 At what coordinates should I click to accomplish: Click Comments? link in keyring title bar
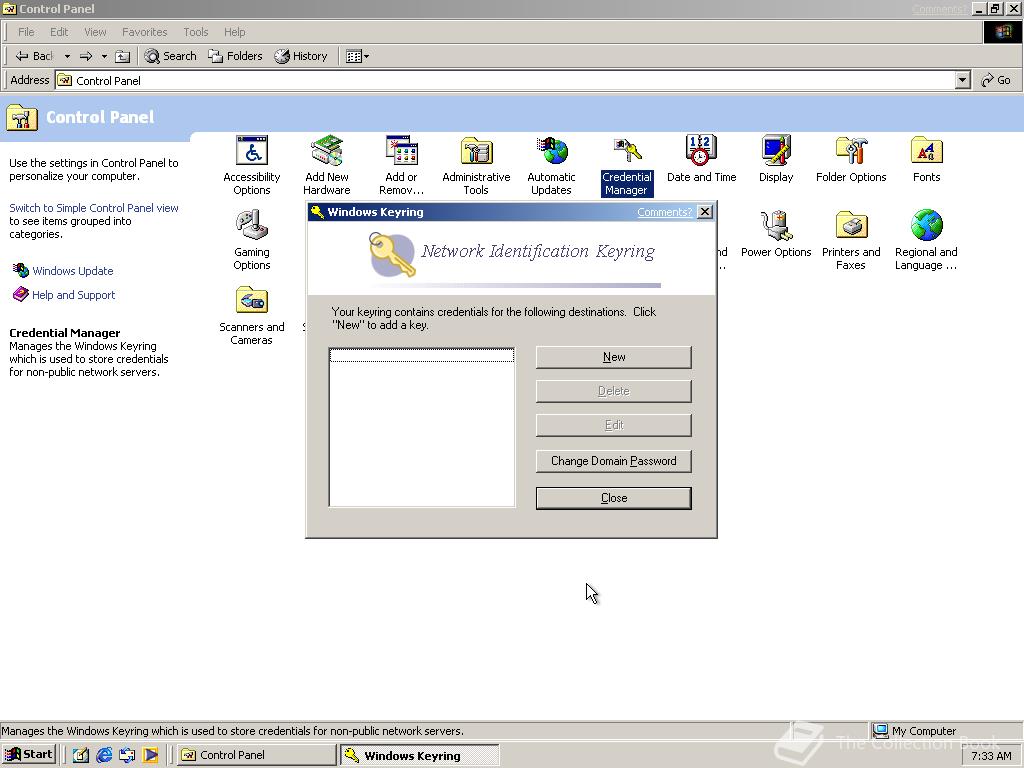coord(664,212)
